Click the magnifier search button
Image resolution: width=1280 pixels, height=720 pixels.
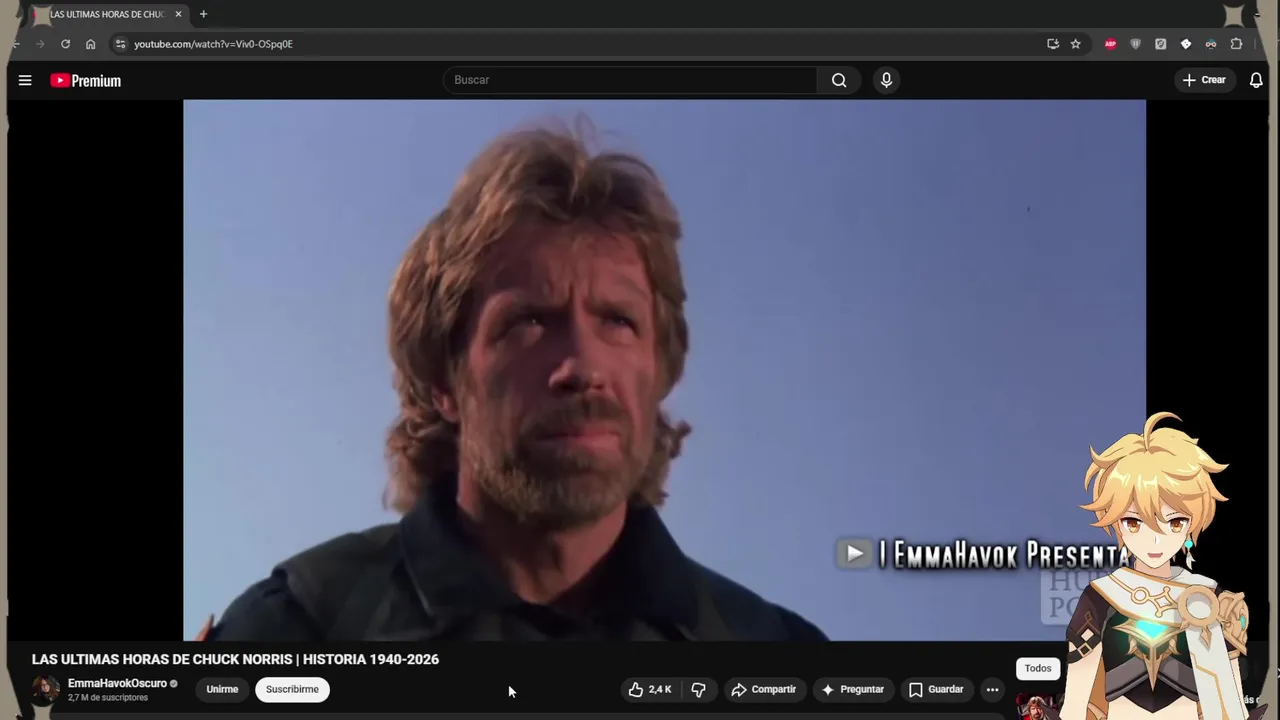tap(839, 80)
